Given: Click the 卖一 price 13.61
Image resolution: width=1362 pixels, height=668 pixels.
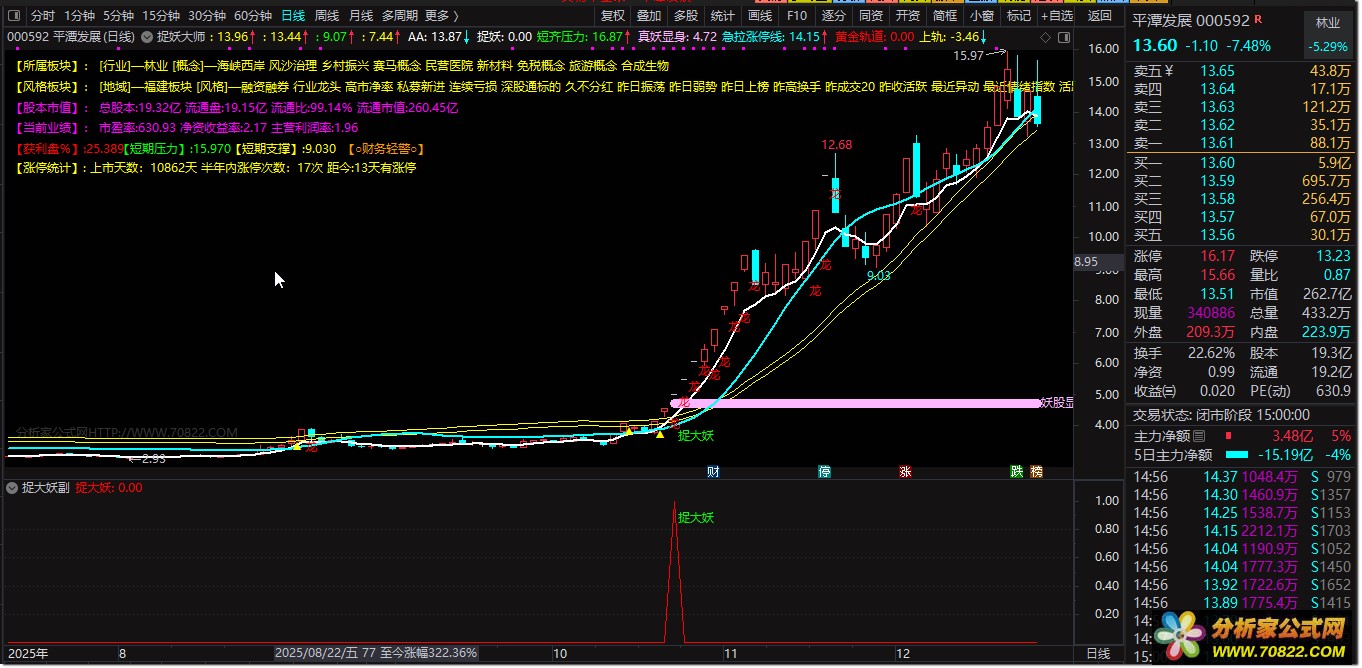Looking at the screenshot, I should point(1218,143).
